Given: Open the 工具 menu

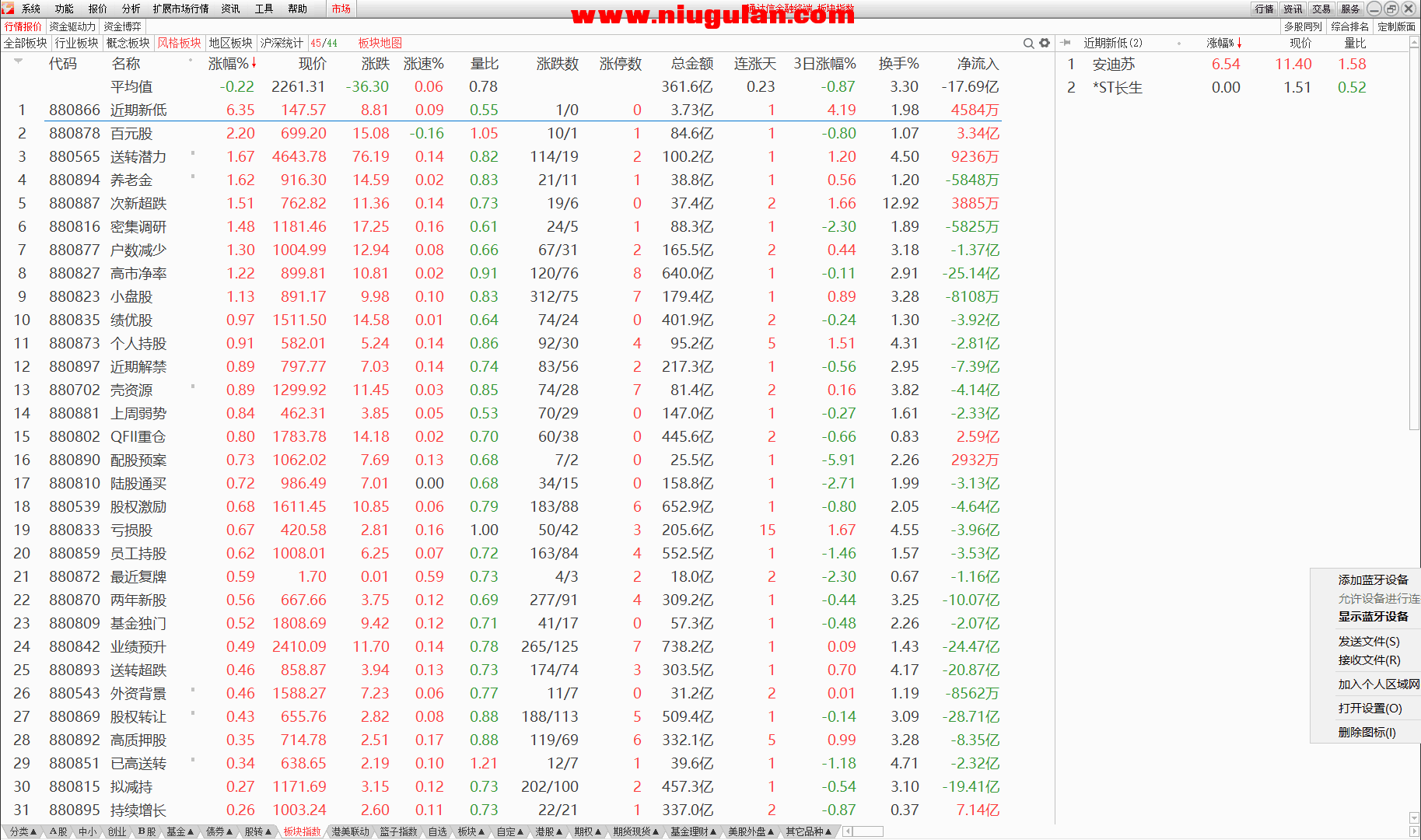Looking at the screenshot, I should coord(264,9).
